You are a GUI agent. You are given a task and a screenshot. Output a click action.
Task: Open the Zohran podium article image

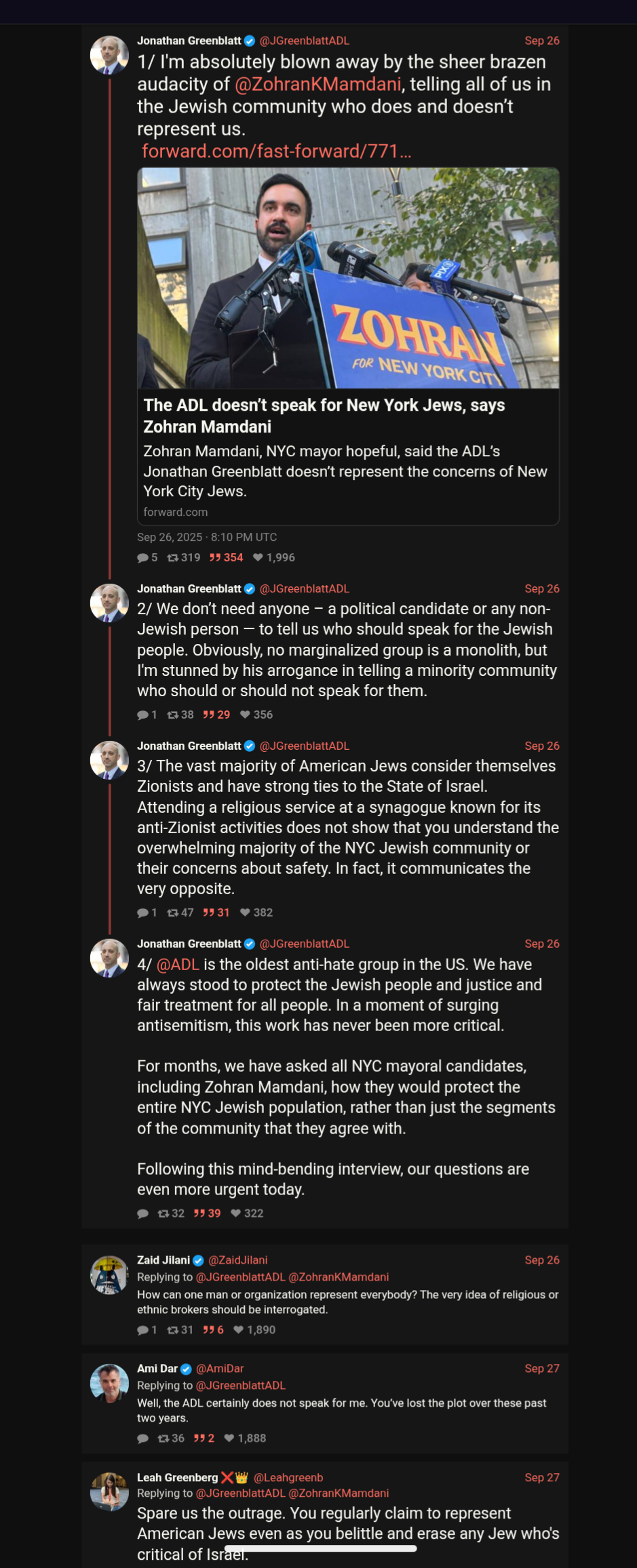[x=348, y=278]
